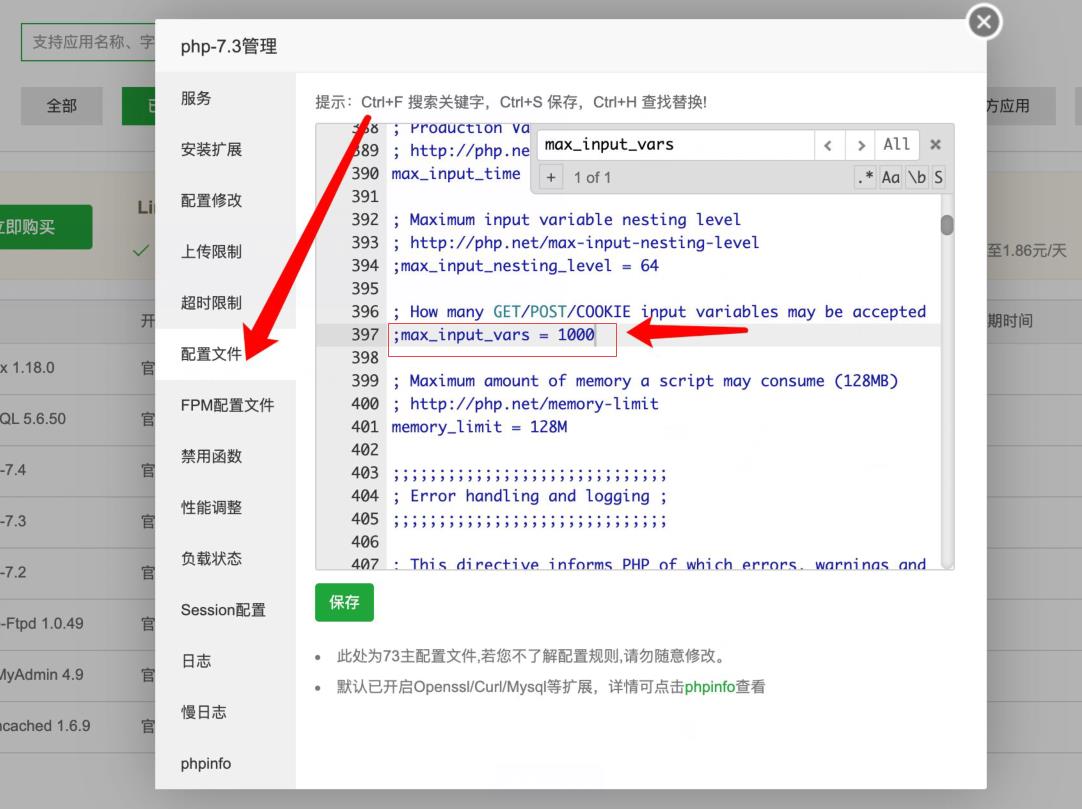Open the phpinfo sidebar tab
The image size is (1082, 809).
(226, 763)
